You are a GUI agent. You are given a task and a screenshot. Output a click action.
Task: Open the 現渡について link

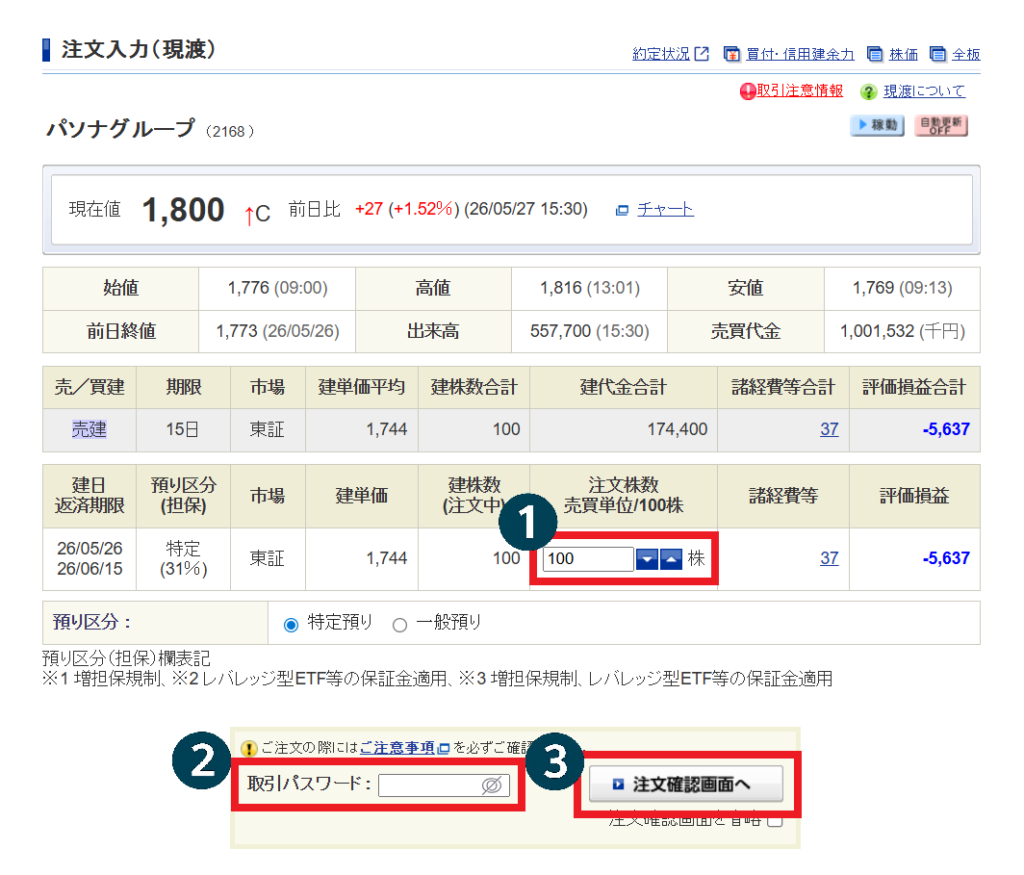[924, 91]
